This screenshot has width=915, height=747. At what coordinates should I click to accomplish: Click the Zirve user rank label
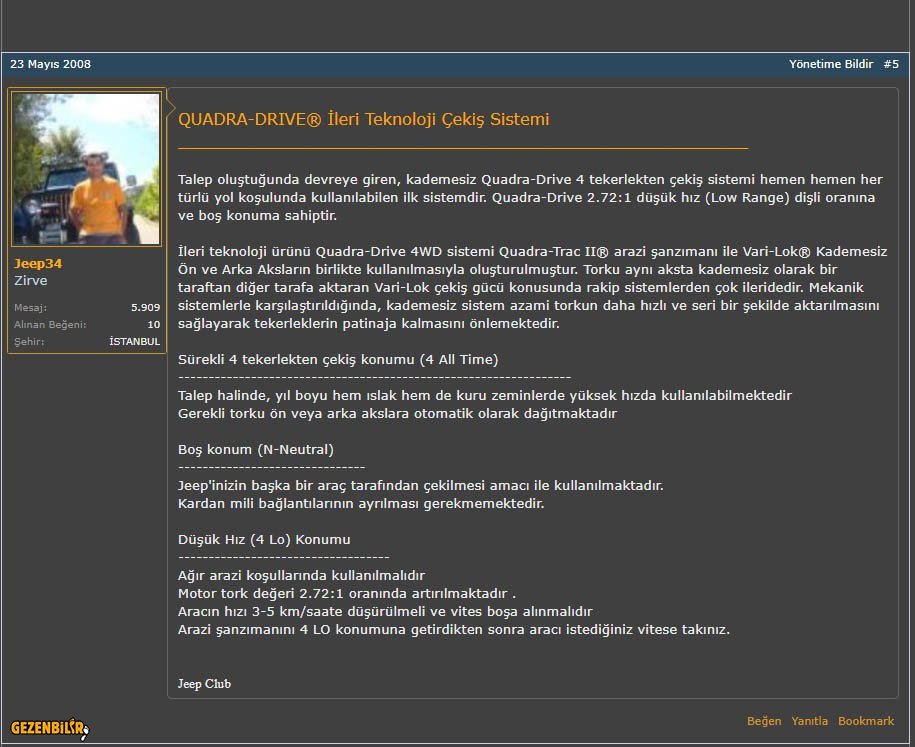pos(31,280)
